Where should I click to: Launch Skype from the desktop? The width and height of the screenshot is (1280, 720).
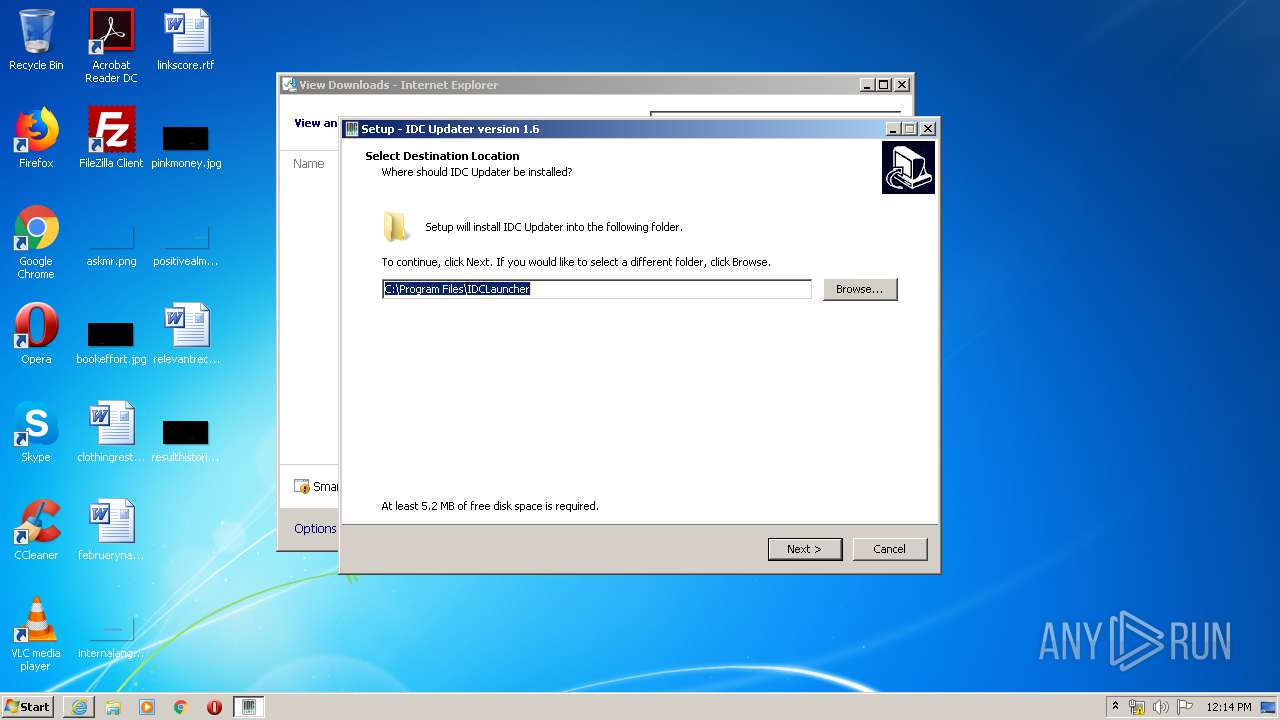(36, 432)
